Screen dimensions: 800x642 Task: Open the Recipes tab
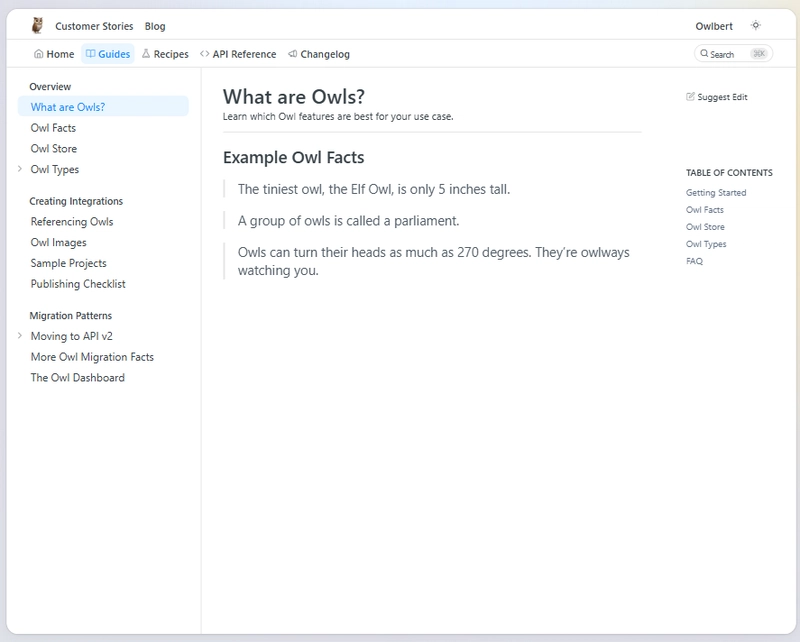coord(165,54)
